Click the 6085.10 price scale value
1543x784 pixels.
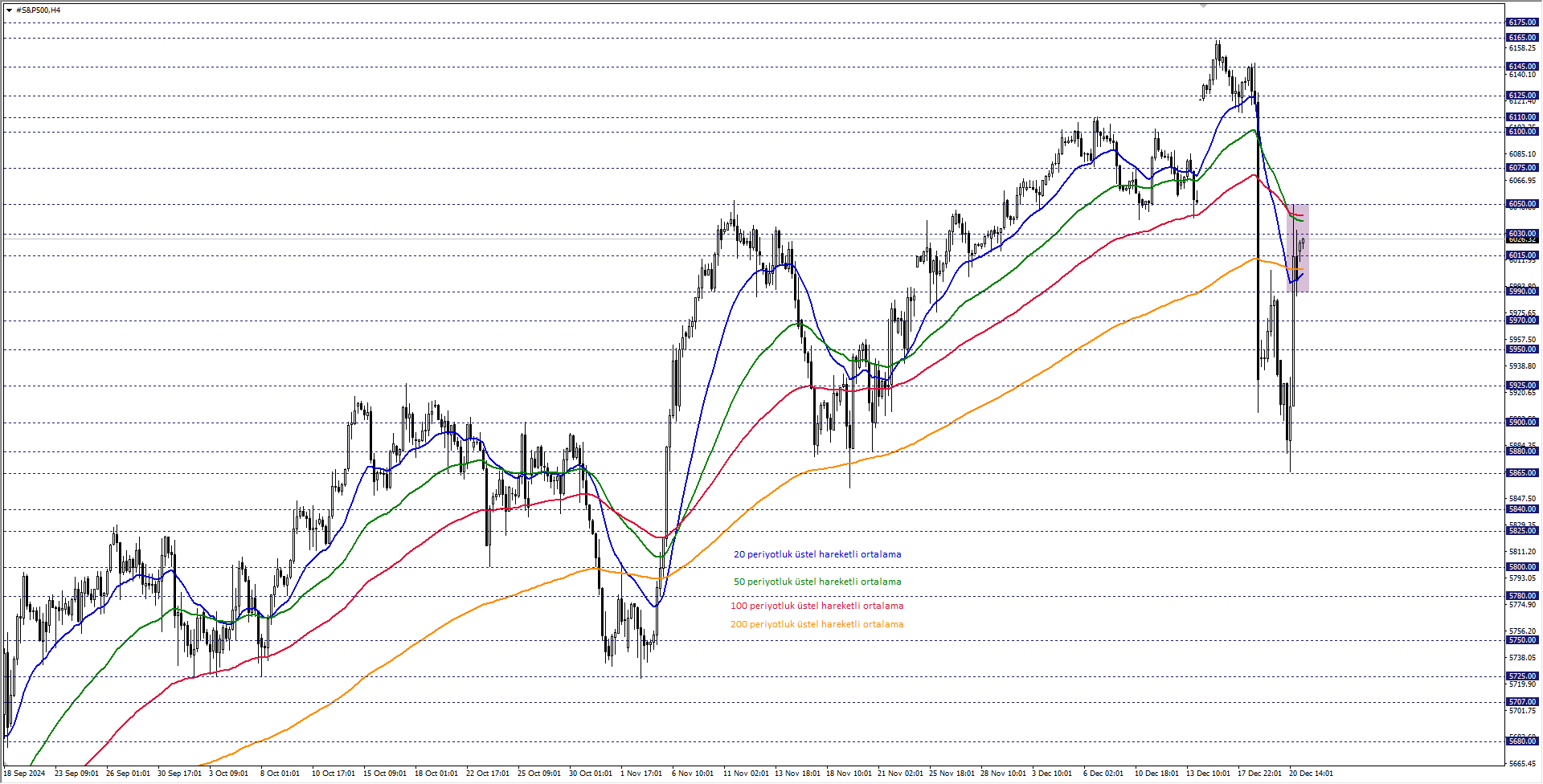click(x=1522, y=154)
